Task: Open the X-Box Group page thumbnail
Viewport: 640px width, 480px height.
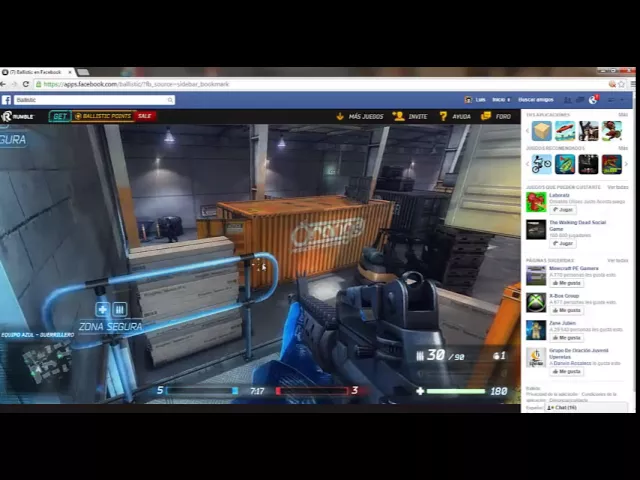Action: point(536,302)
